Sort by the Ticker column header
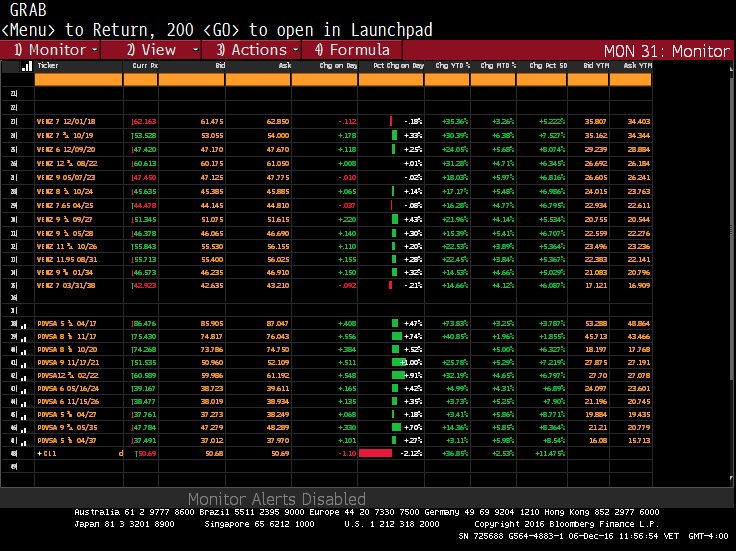 tap(48, 66)
